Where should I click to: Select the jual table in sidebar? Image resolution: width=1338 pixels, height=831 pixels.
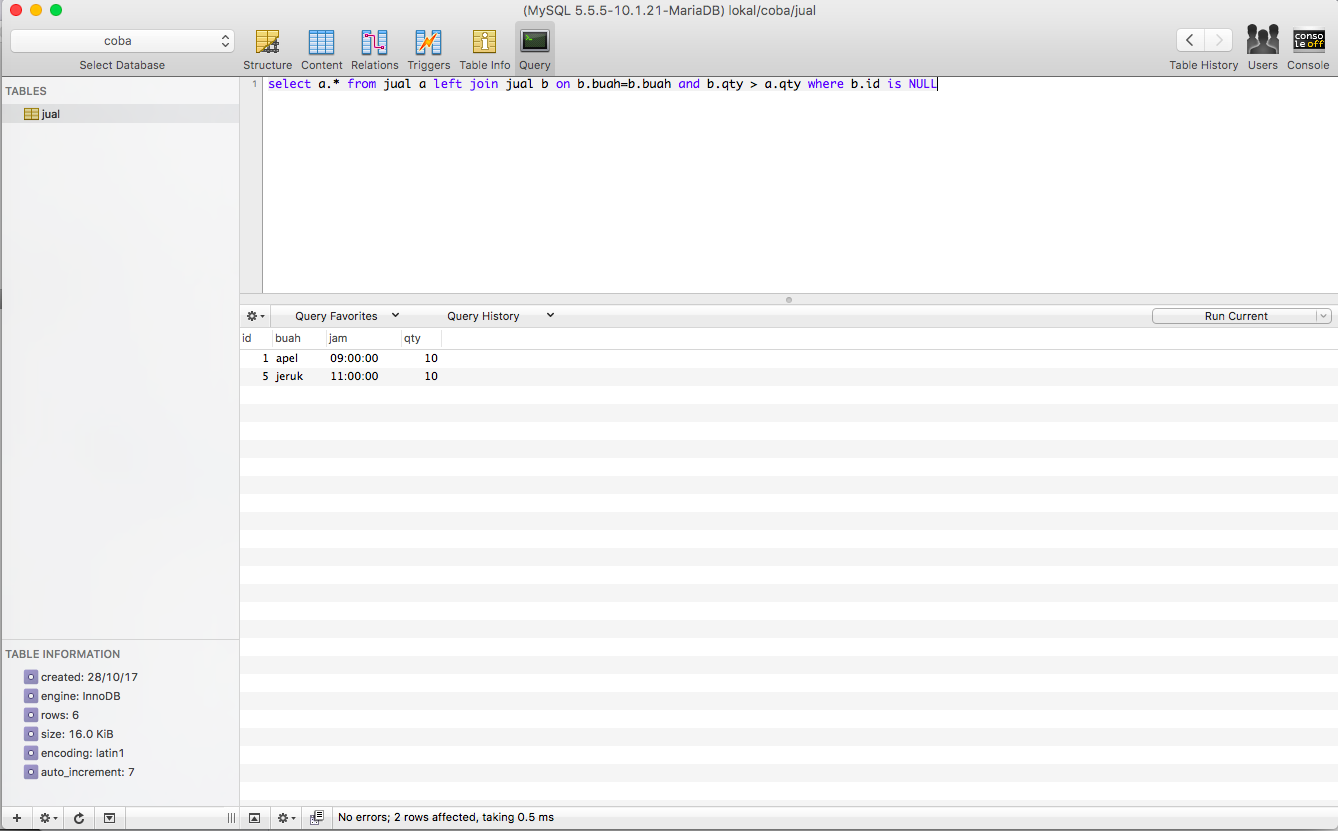point(120,114)
